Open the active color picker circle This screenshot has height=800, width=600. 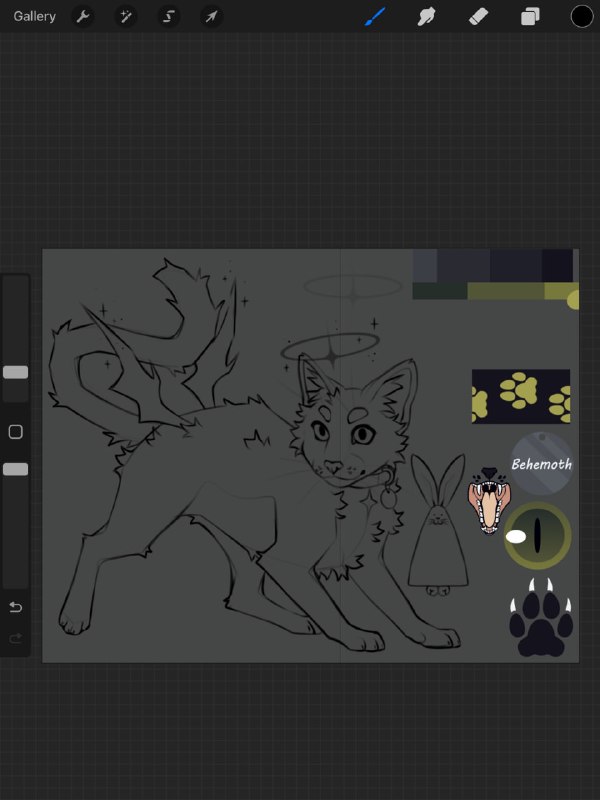tap(582, 17)
